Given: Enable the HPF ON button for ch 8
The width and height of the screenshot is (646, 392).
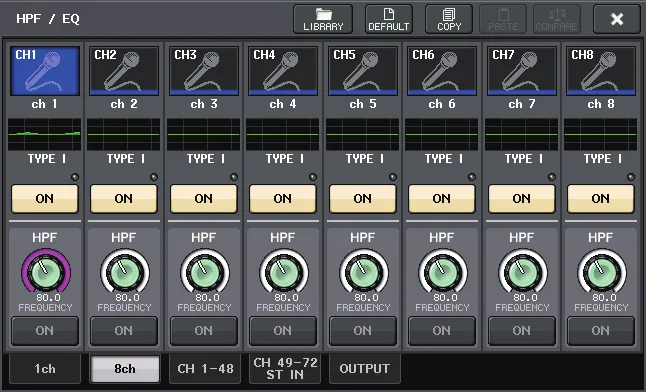Looking at the screenshot, I should (x=601, y=331).
